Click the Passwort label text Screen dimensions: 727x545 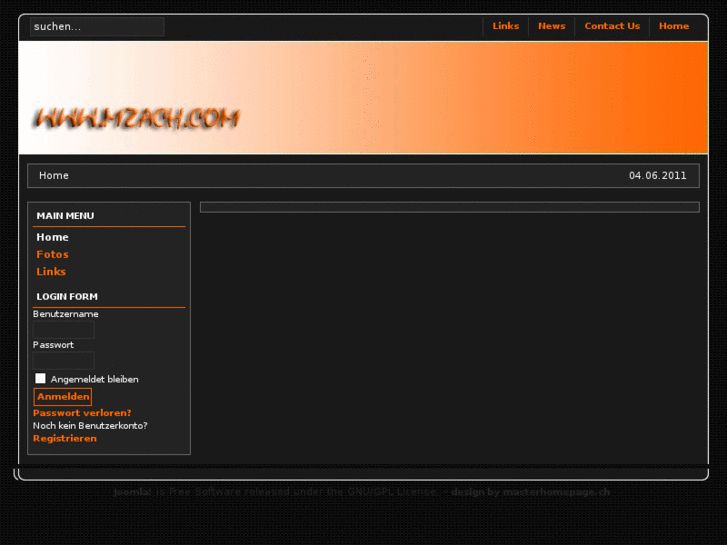[x=53, y=345]
